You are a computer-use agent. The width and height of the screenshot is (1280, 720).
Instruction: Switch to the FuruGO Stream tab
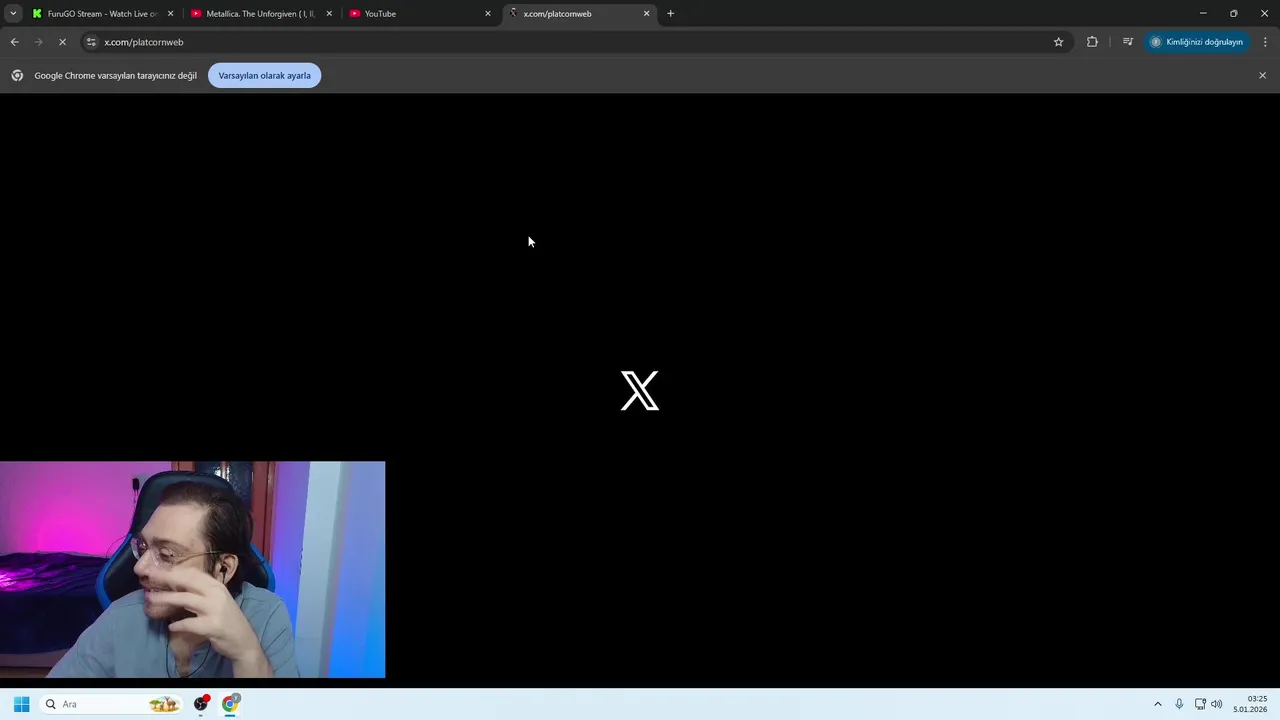pos(103,14)
